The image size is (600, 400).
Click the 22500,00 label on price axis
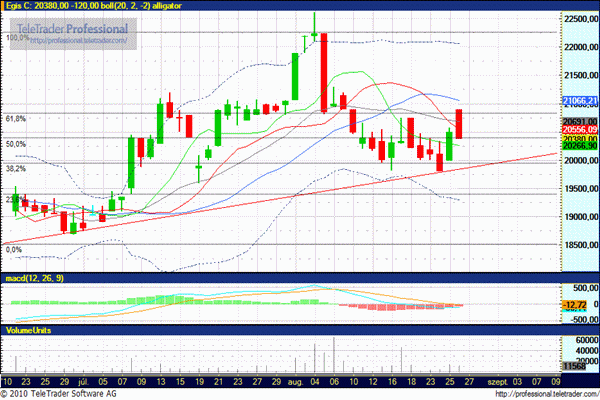coord(580,19)
